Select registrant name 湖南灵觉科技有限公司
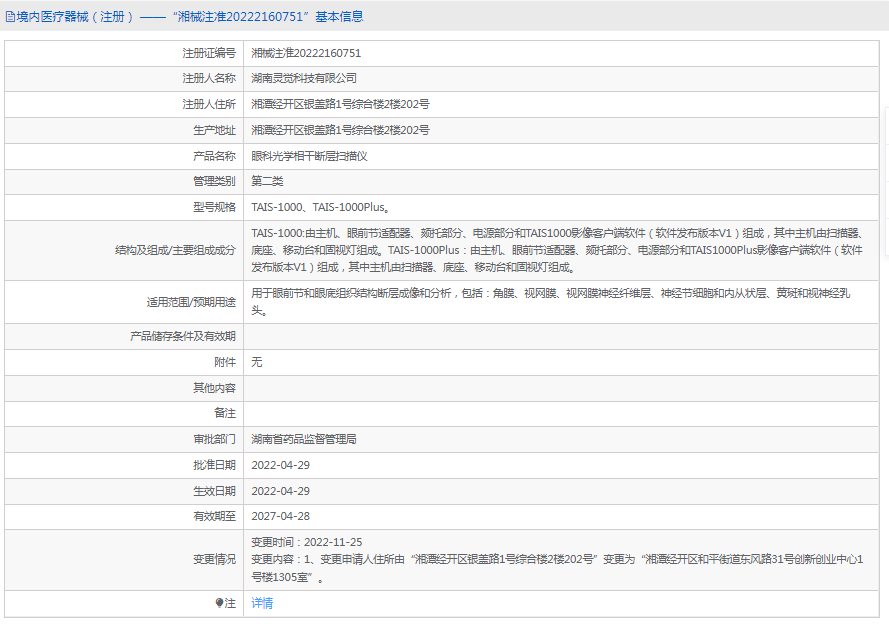Viewport: 889px width, 626px height. (x=304, y=78)
